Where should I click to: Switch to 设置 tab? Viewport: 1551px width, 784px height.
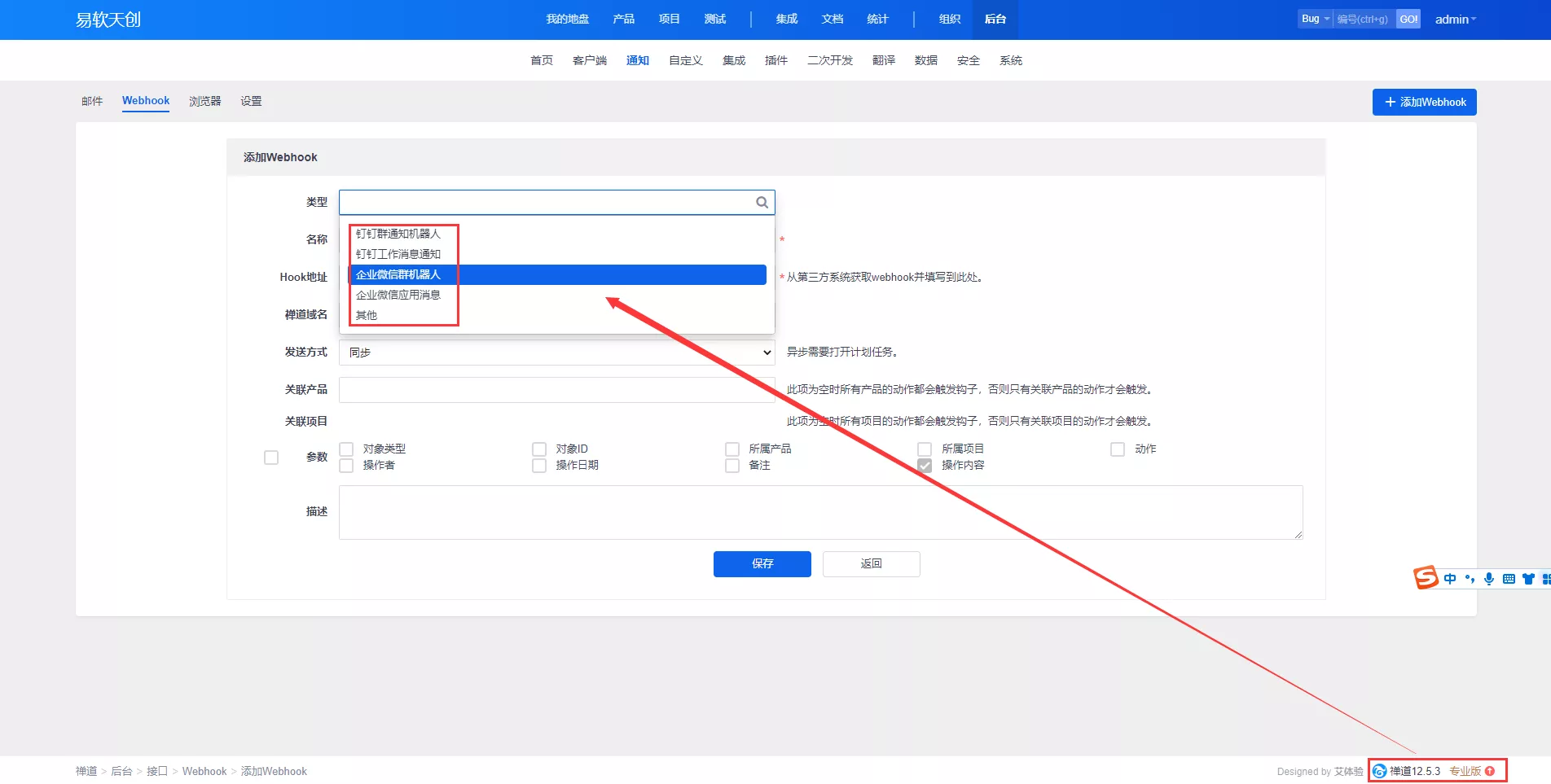pyautogui.click(x=251, y=101)
